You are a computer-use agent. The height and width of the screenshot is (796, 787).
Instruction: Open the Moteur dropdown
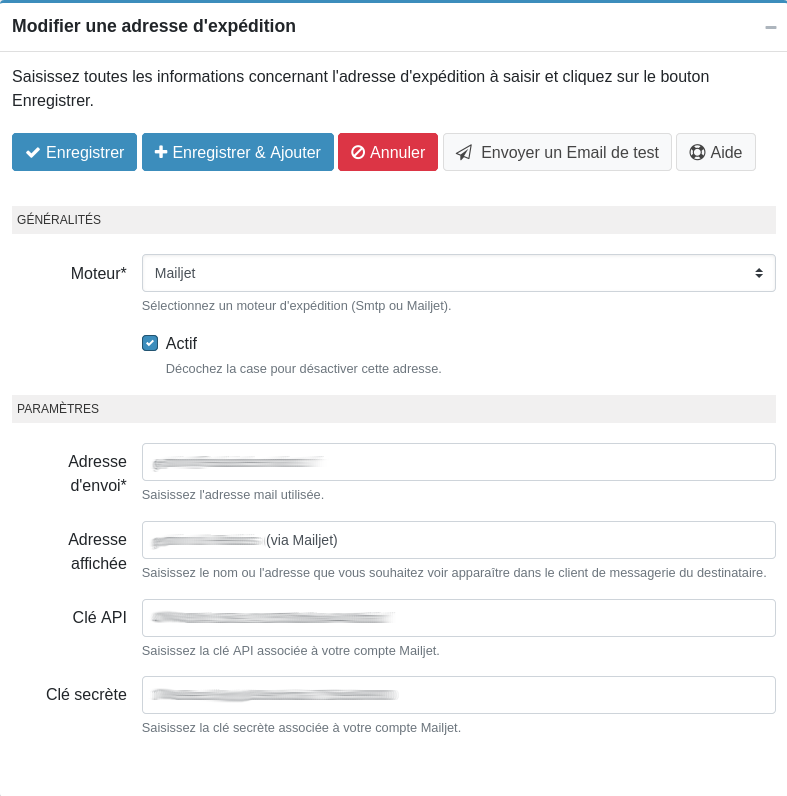coord(458,273)
